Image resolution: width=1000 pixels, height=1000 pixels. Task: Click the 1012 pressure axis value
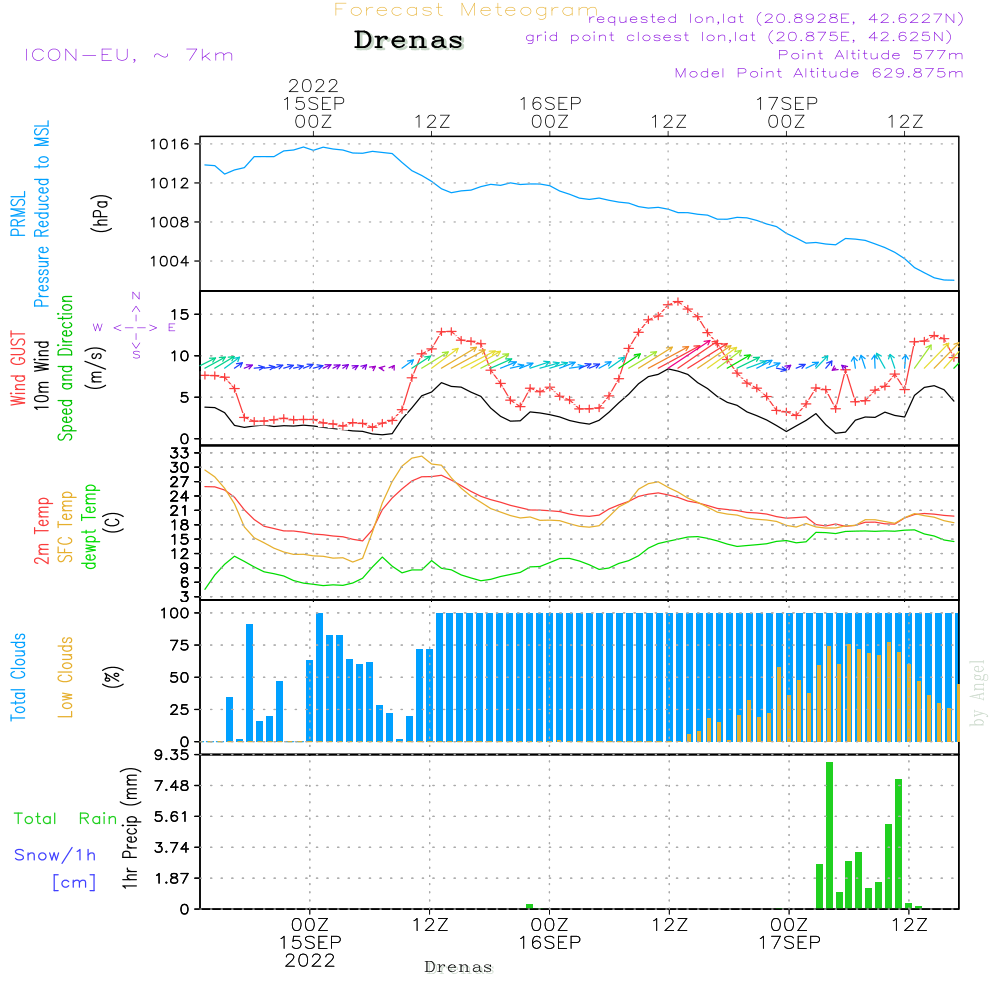(x=170, y=184)
